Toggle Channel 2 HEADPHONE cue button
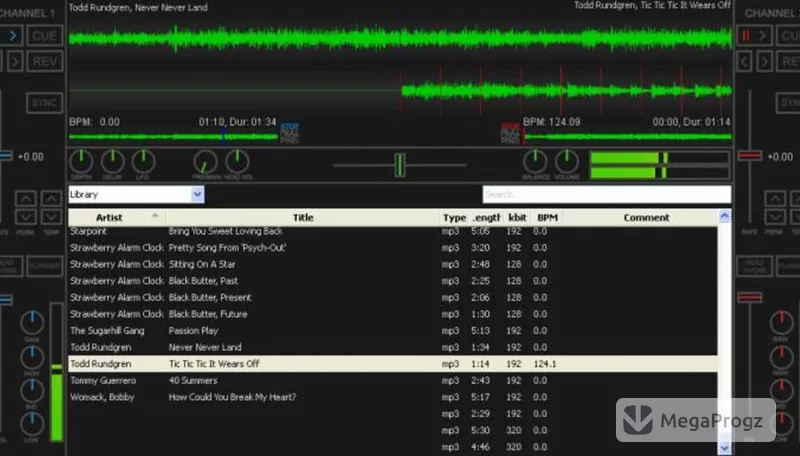The width and height of the screenshot is (800, 456). pyautogui.click(x=755, y=266)
